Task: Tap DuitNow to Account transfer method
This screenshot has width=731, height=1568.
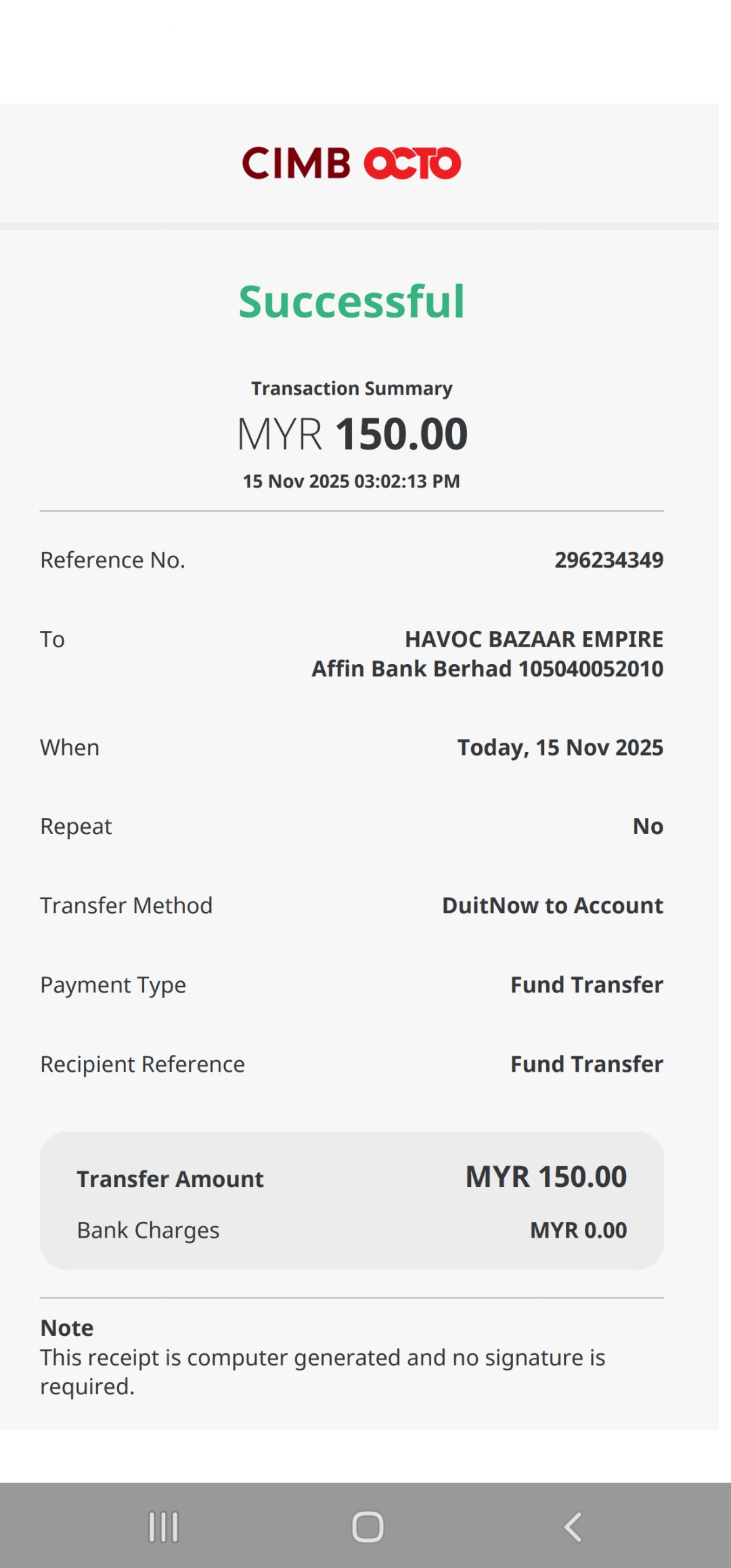Action: click(552, 906)
